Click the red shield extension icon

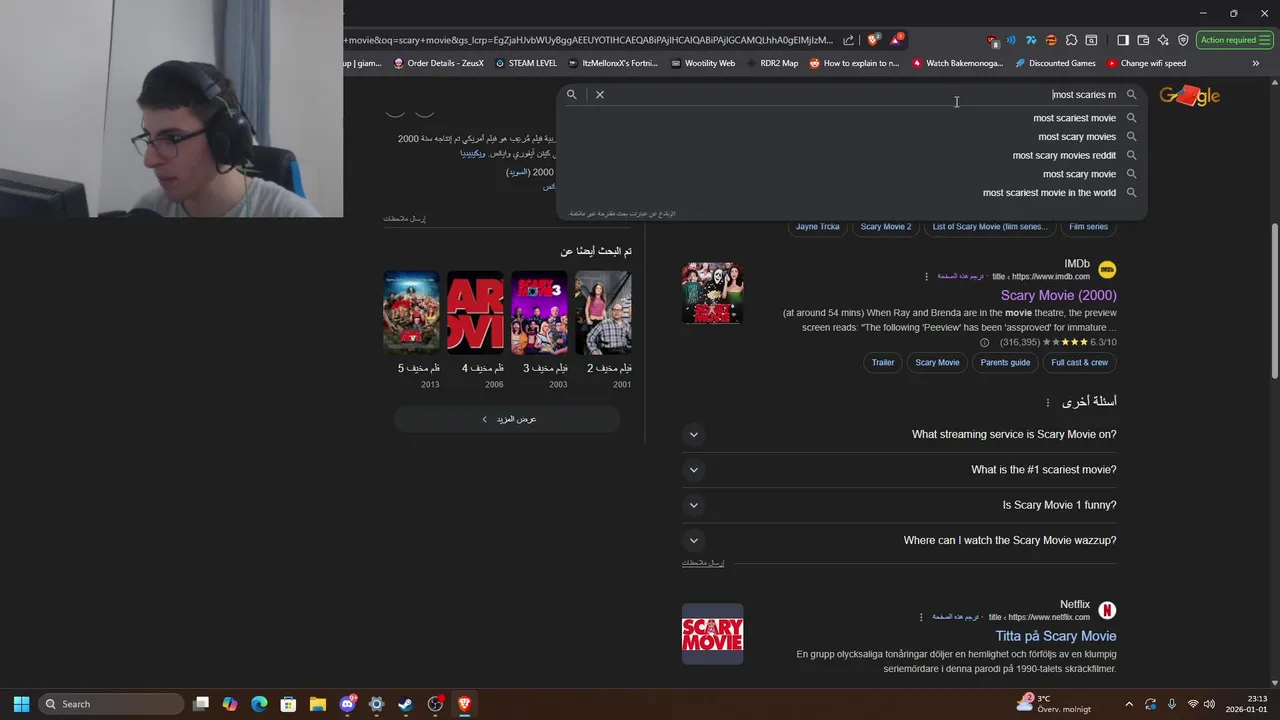(x=992, y=40)
